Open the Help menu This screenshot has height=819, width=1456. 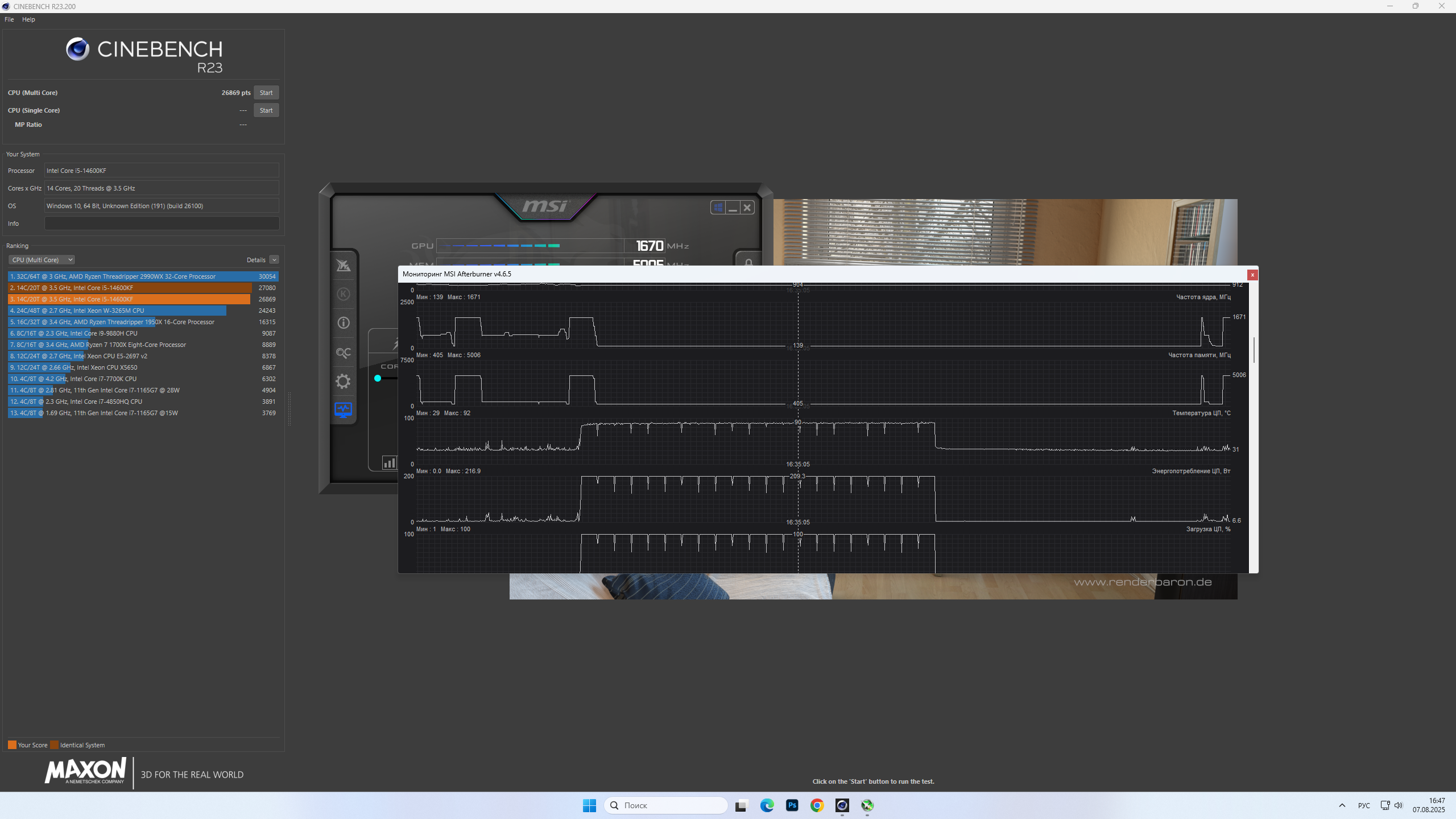pos(28,19)
